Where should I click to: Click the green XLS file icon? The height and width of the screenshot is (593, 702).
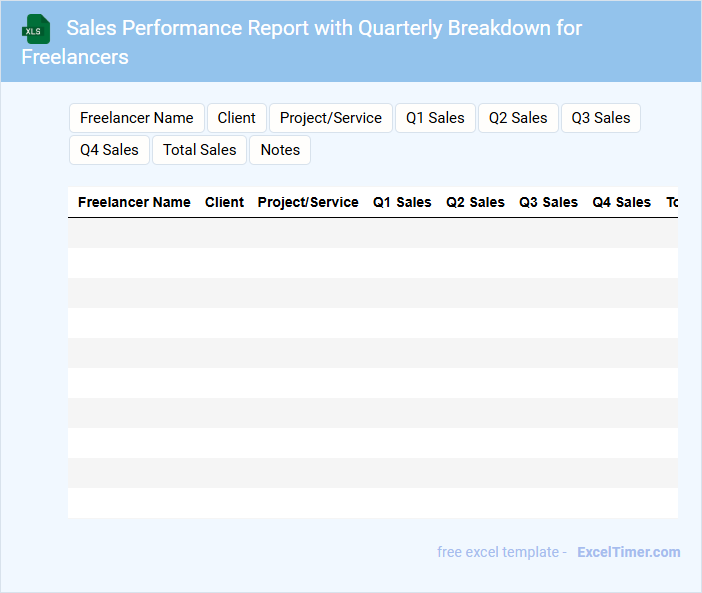[x=35, y=29]
